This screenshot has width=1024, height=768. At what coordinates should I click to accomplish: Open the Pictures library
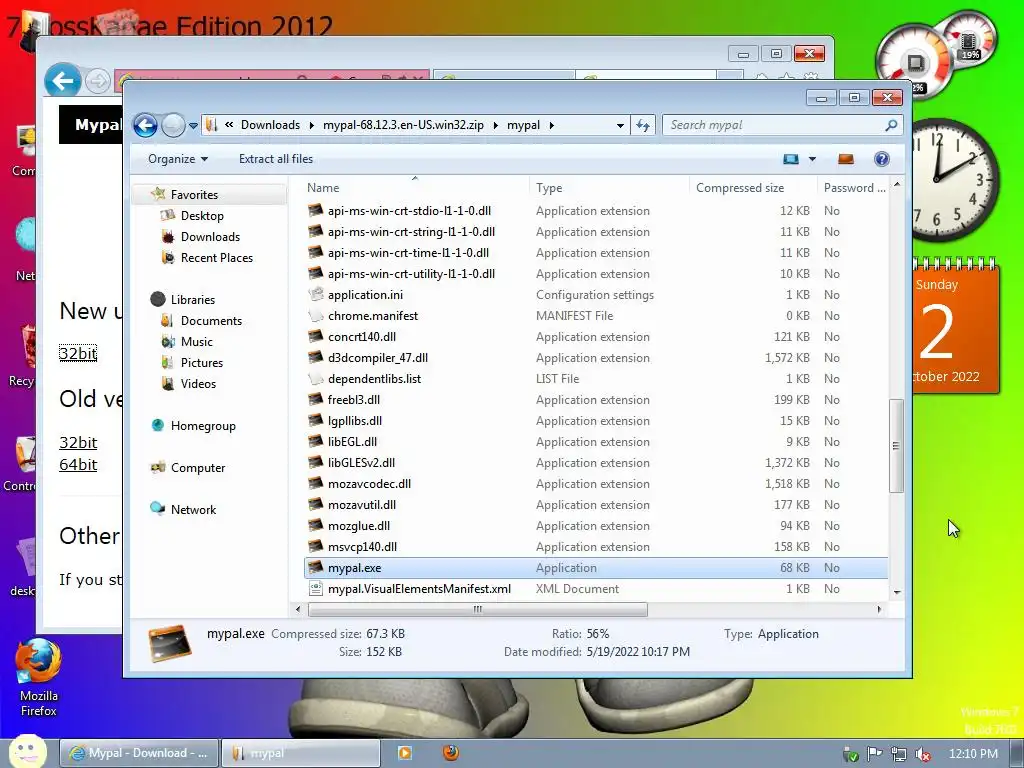click(x=202, y=362)
